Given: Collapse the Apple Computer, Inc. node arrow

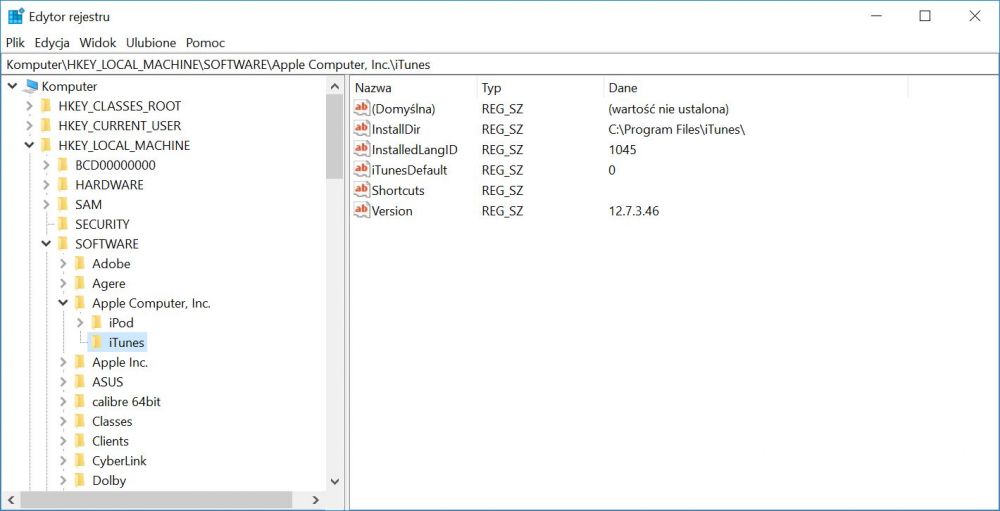Looking at the screenshot, I should (x=63, y=303).
